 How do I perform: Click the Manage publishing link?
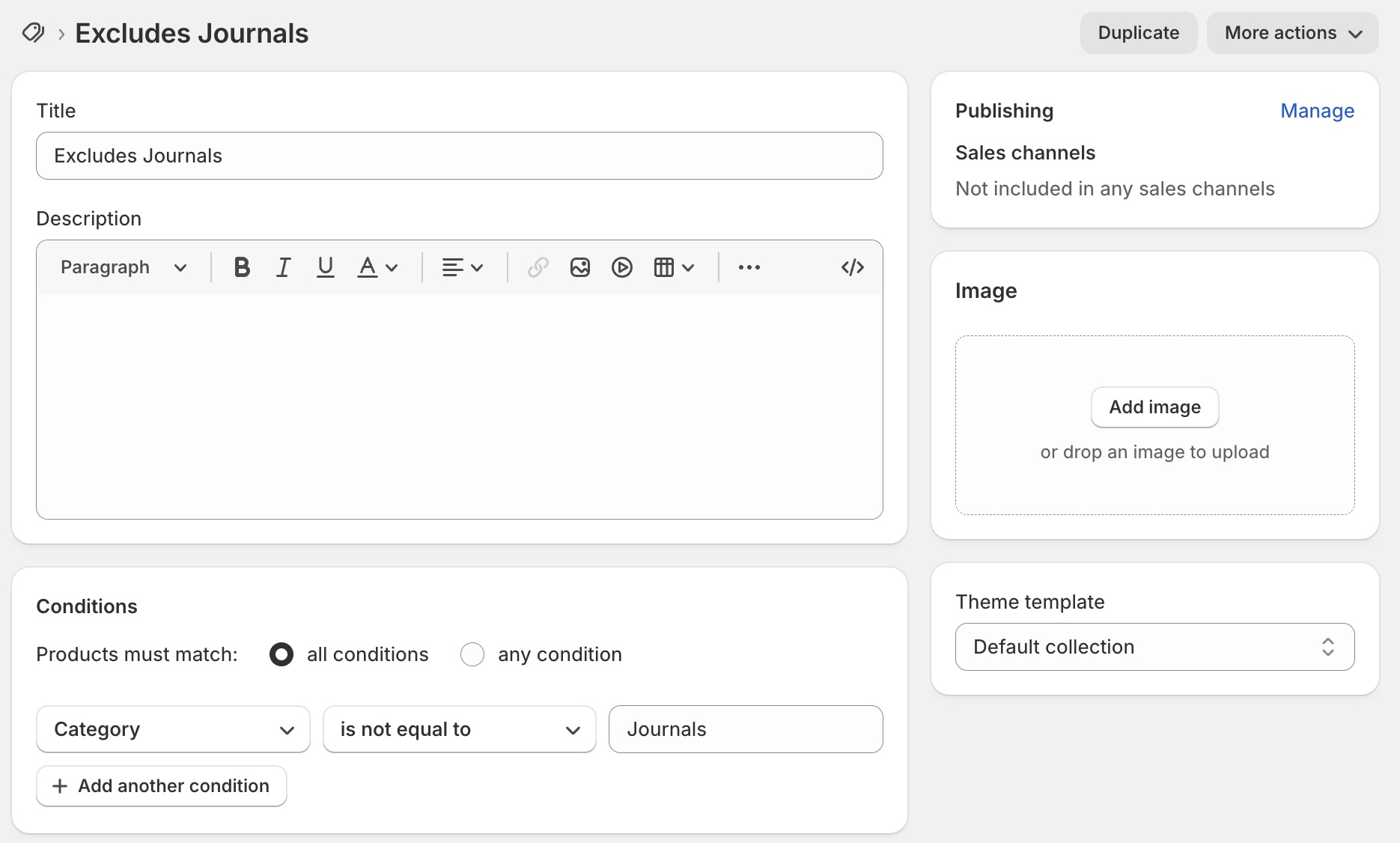point(1317,111)
